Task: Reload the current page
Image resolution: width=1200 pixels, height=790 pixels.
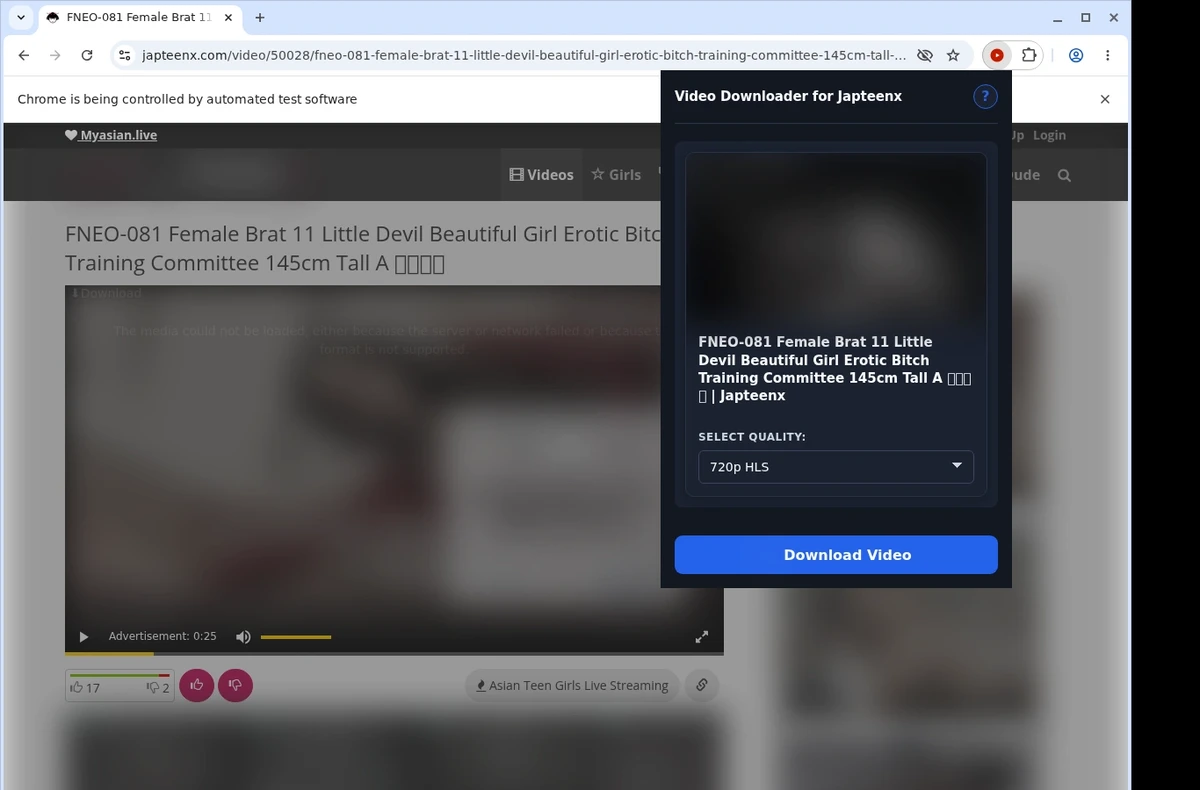Action: tap(87, 56)
